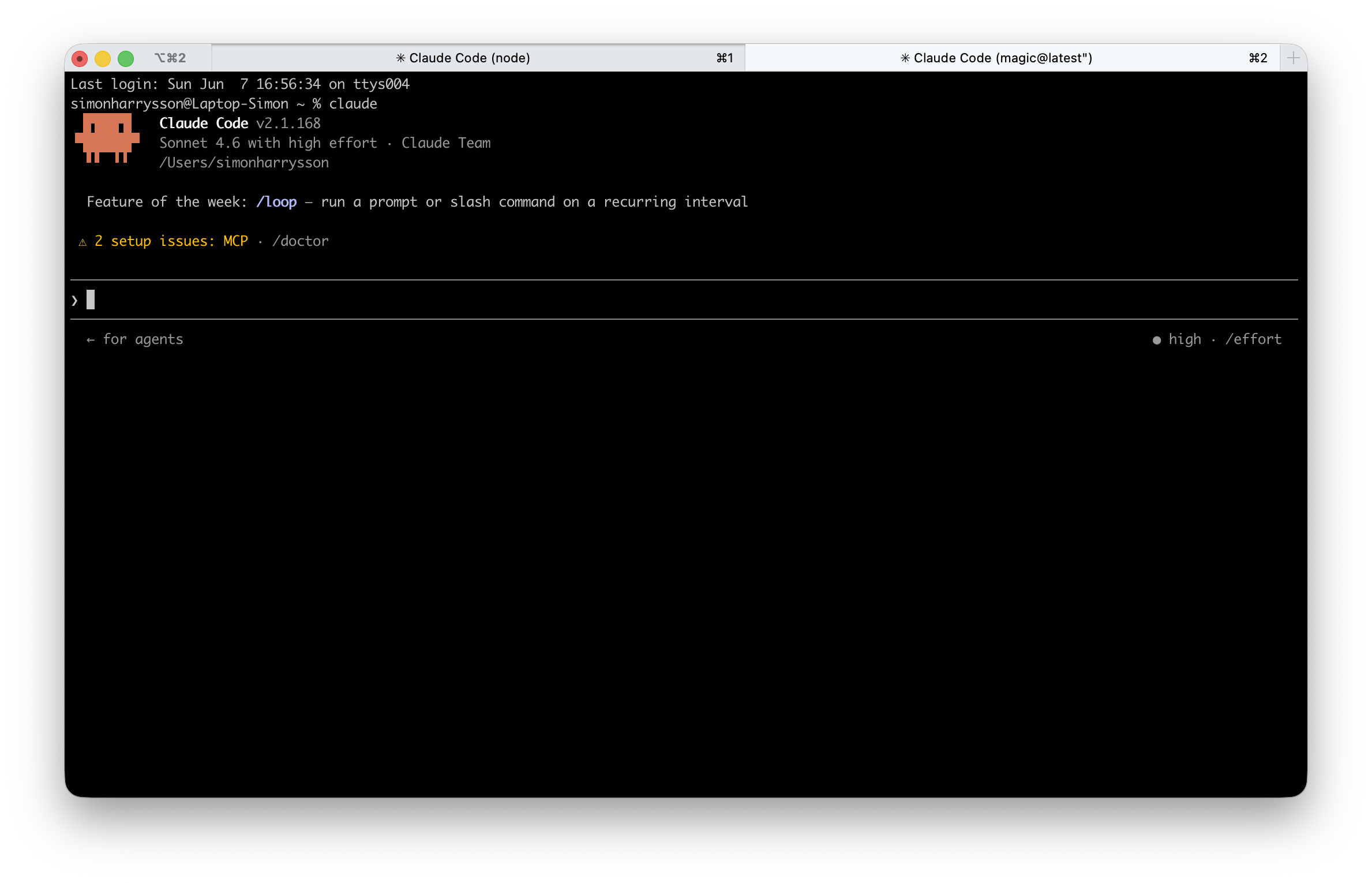Click the /Users/simonharrysson working directory path
The image size is (1372, 883).
244,162
